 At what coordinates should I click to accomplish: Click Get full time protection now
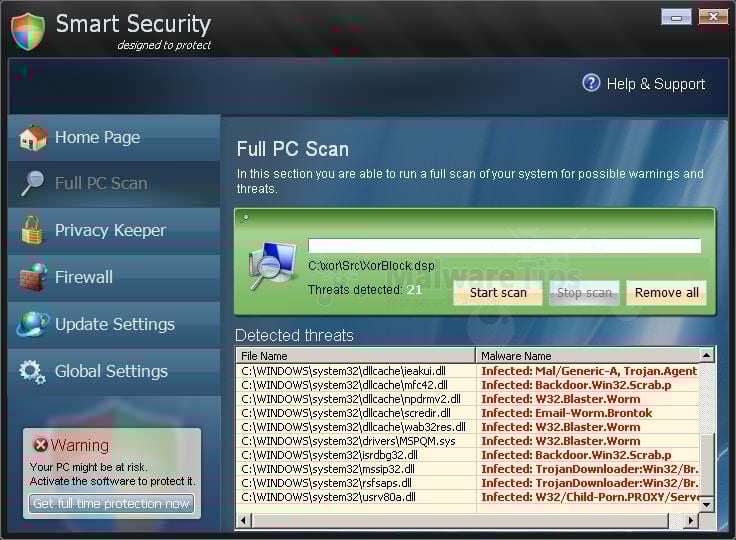111,503
